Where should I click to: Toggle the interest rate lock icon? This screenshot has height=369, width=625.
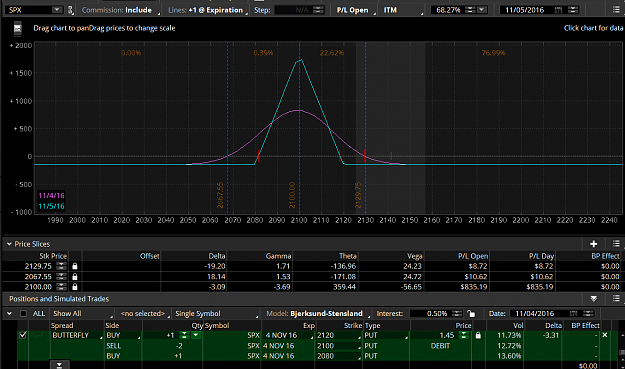pyautogui.click(x=471, y=314)
